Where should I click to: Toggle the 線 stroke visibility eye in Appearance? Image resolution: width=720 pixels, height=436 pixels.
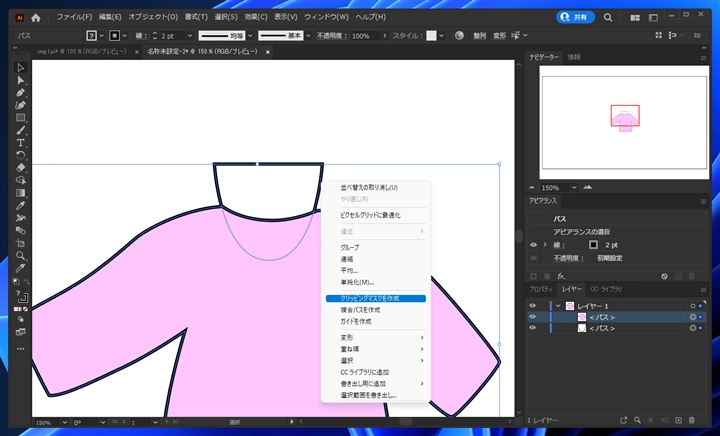(x=533, y=245)
